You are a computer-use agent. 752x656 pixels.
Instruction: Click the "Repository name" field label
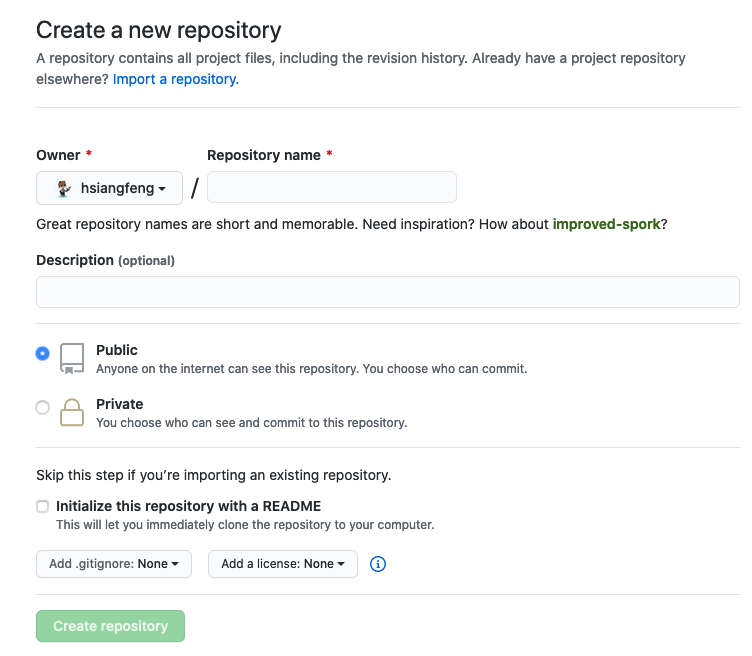coord(264,155)
